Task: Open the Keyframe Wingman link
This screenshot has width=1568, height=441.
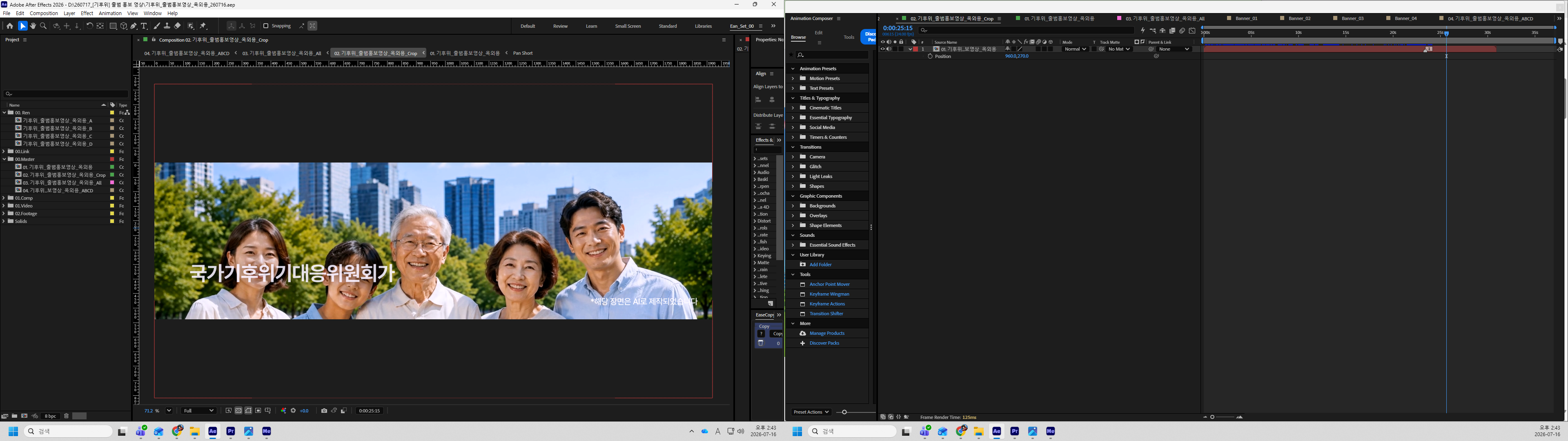Action: coord(829,294)
